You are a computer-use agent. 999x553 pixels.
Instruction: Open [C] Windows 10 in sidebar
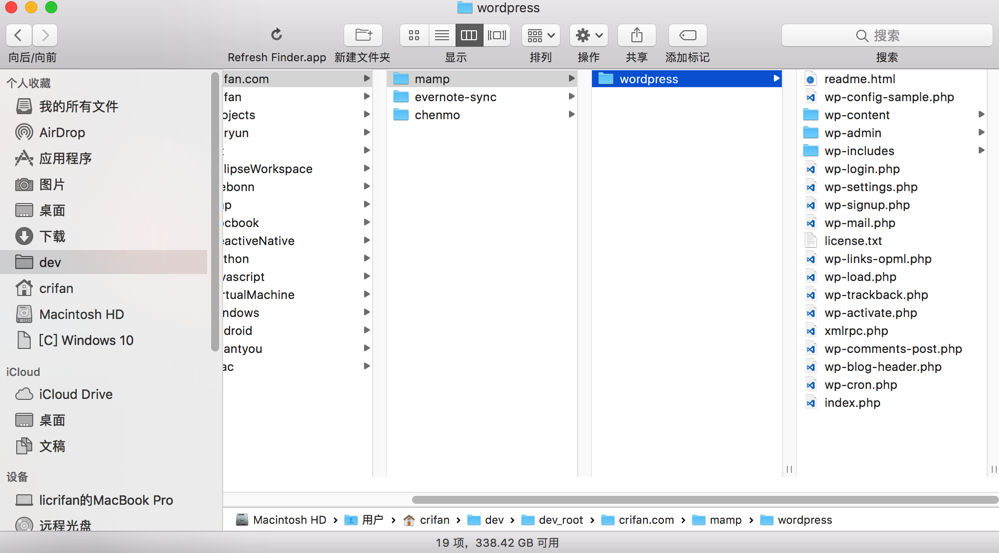point(86,340)
